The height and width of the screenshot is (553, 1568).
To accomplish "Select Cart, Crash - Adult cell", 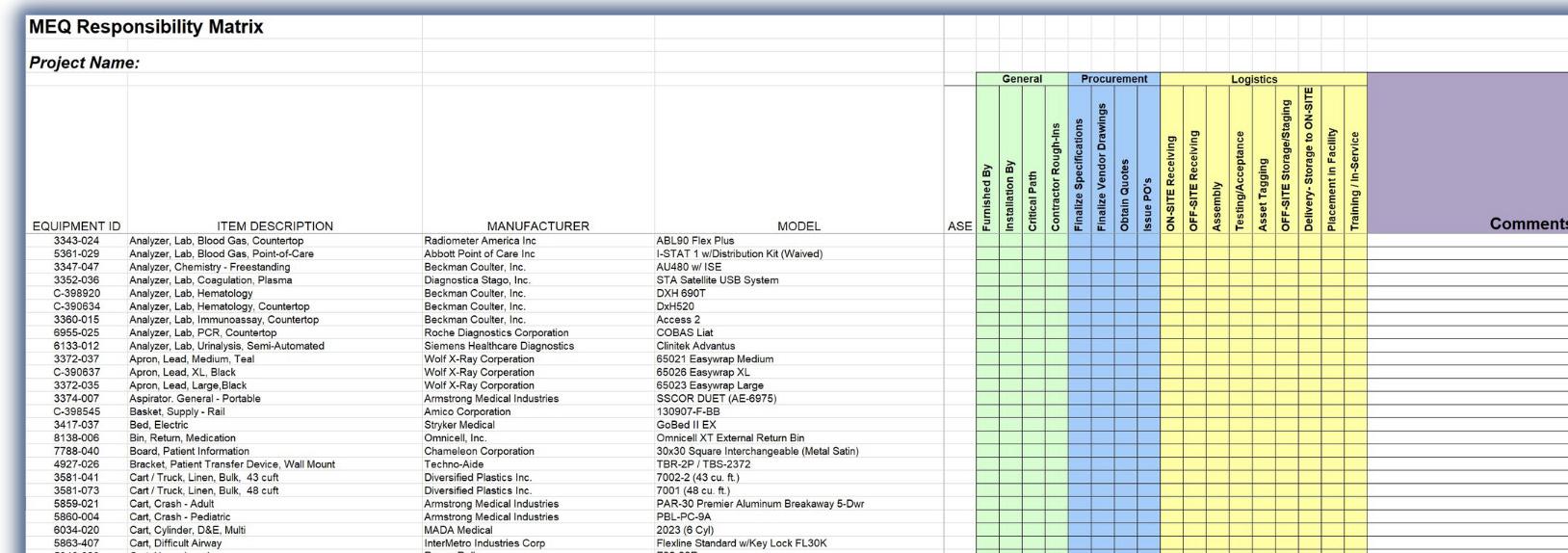I will (x=174, y=504).
